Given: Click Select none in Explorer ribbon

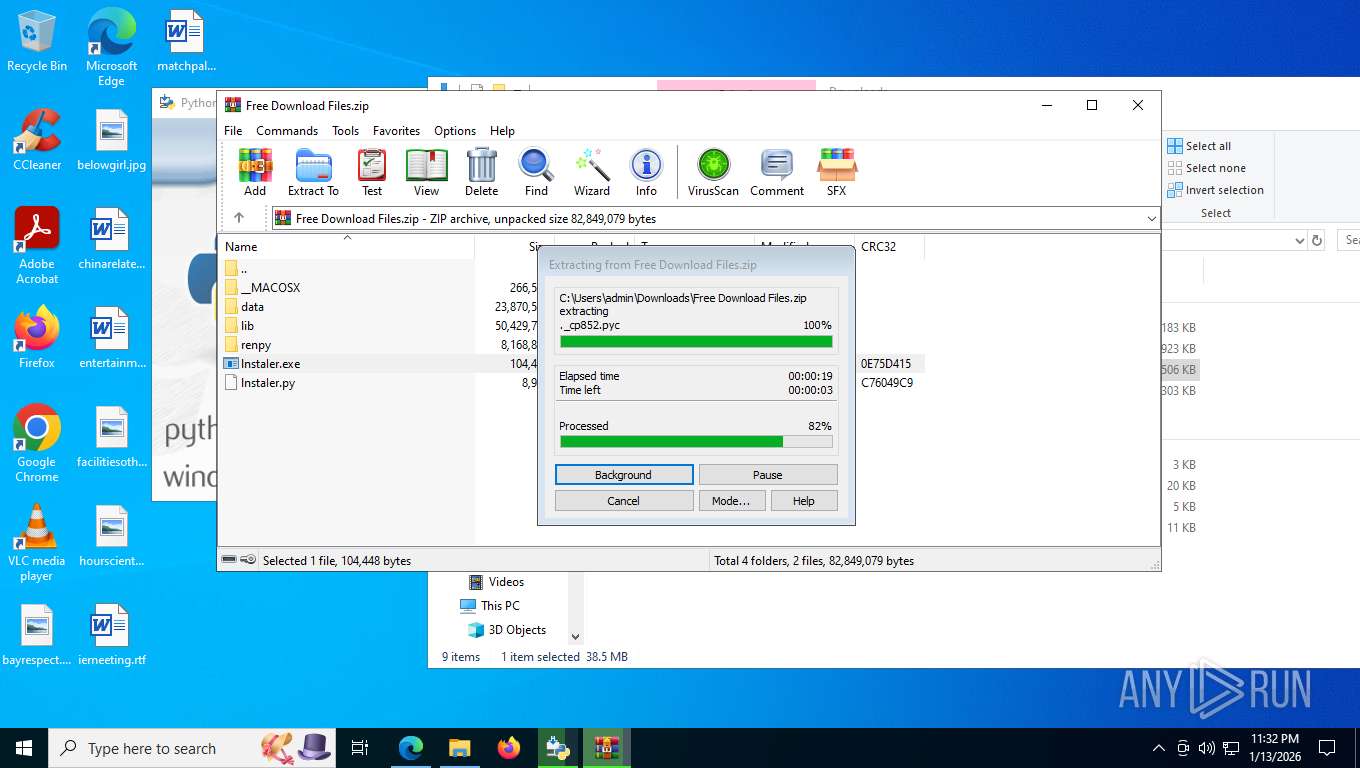Looking at the screenshot, I should tap(1206, 168).
